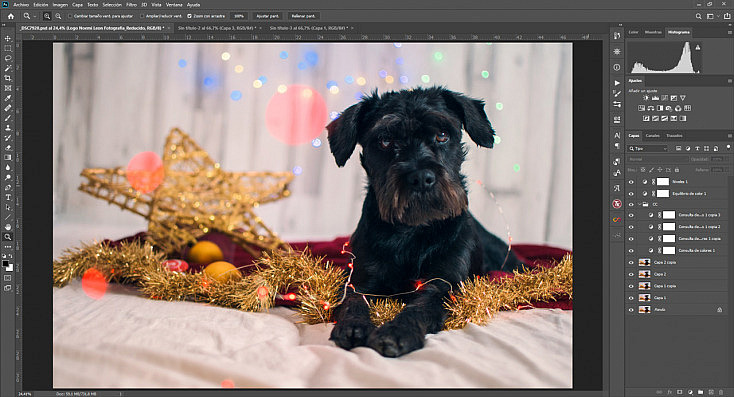Open the Character panel icon

click(x=617, y=135)
